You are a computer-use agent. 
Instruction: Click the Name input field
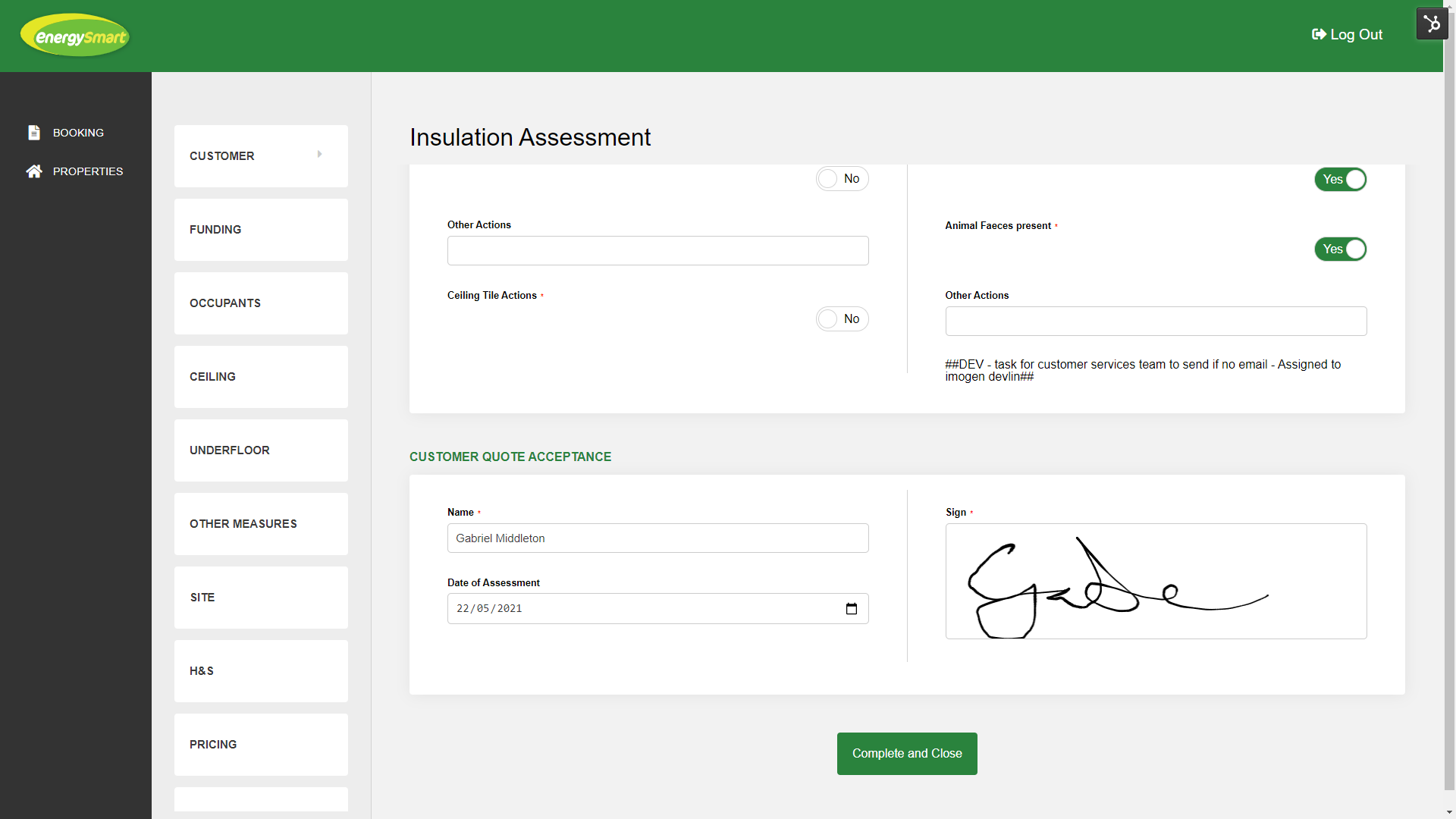(657, 538)
